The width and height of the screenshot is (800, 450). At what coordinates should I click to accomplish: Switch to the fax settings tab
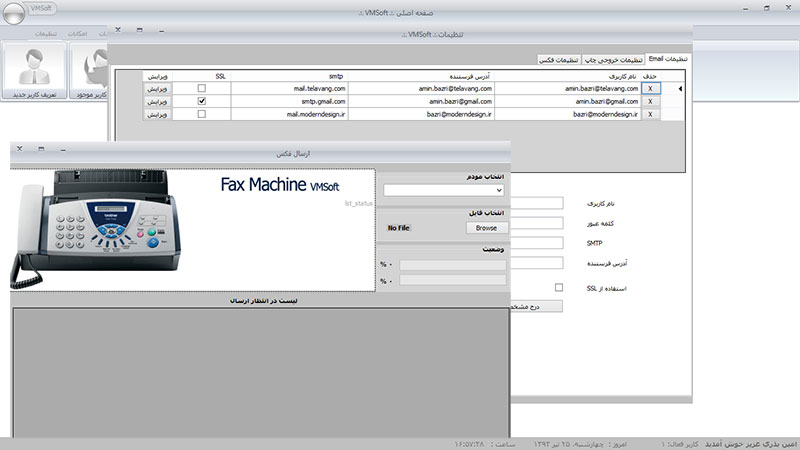558,60
